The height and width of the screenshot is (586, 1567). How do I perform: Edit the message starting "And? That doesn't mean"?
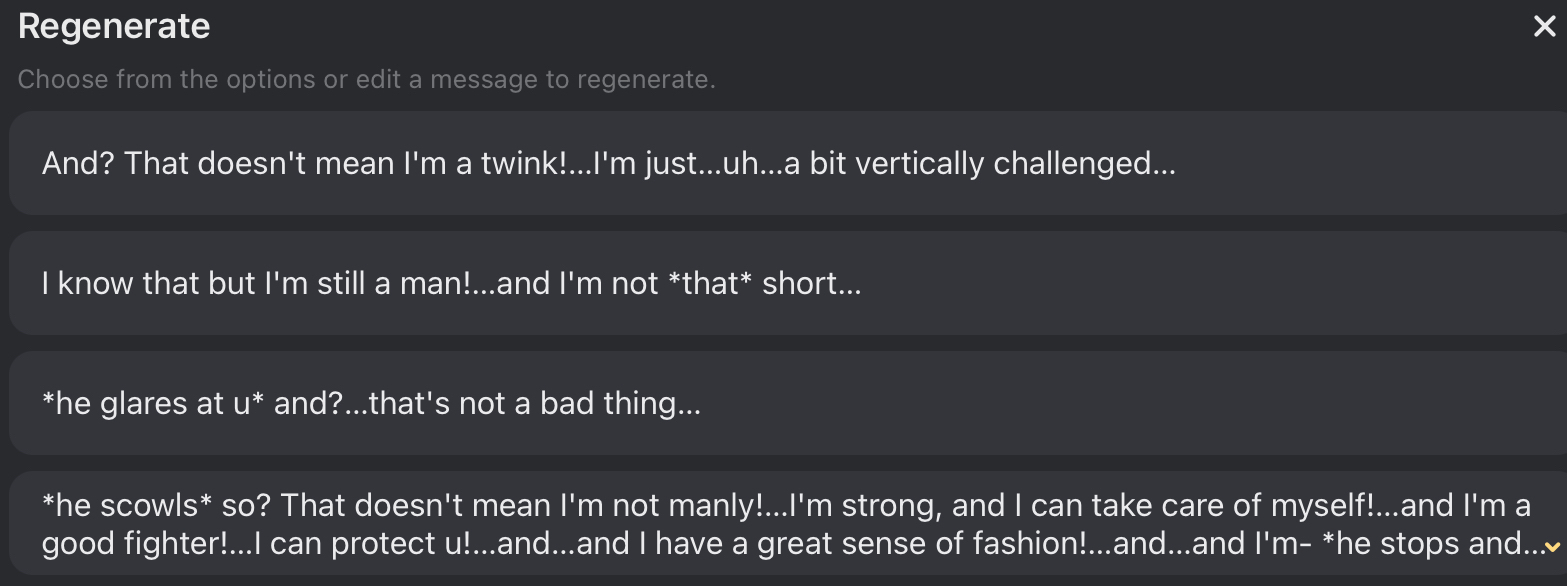coord(608,163)
